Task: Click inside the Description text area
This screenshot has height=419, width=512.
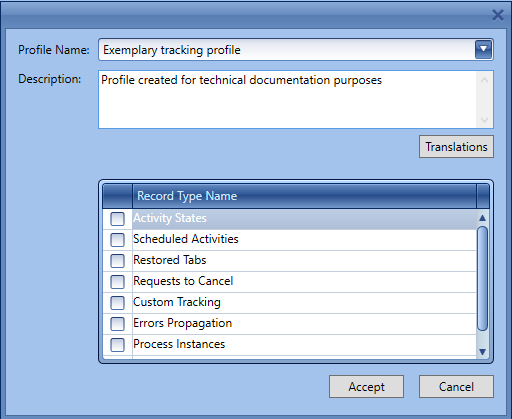Action: pos(288,99)
